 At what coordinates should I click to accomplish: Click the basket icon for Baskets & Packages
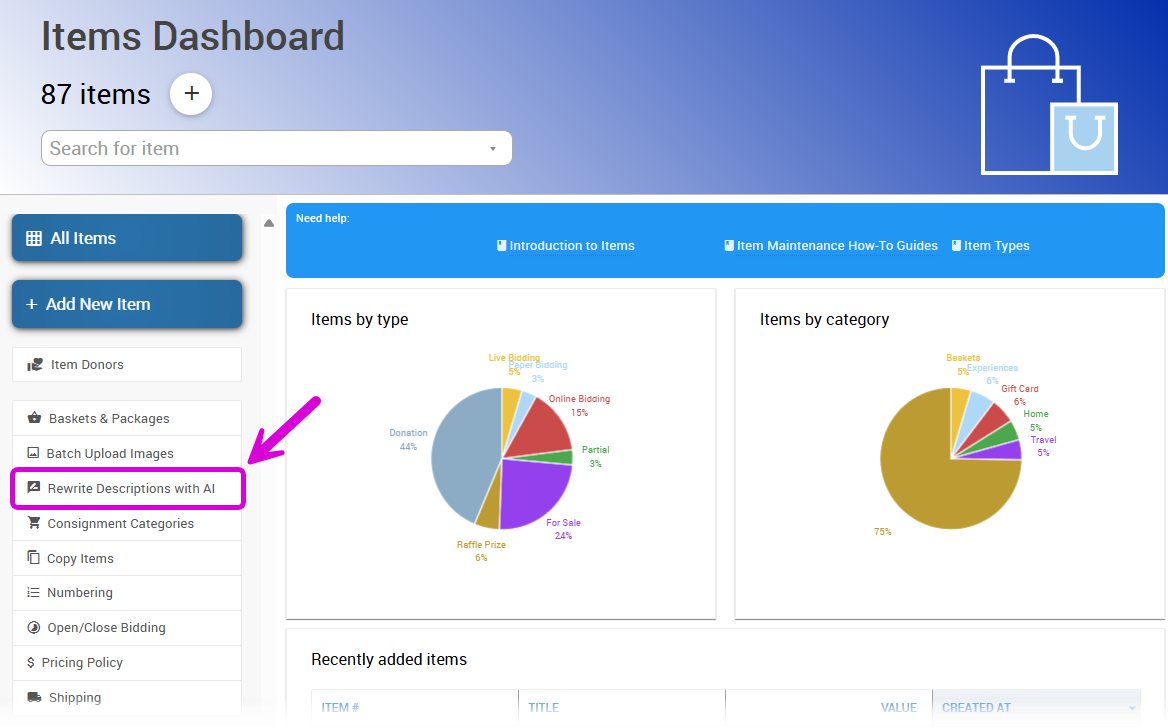[x=34, y=418]
